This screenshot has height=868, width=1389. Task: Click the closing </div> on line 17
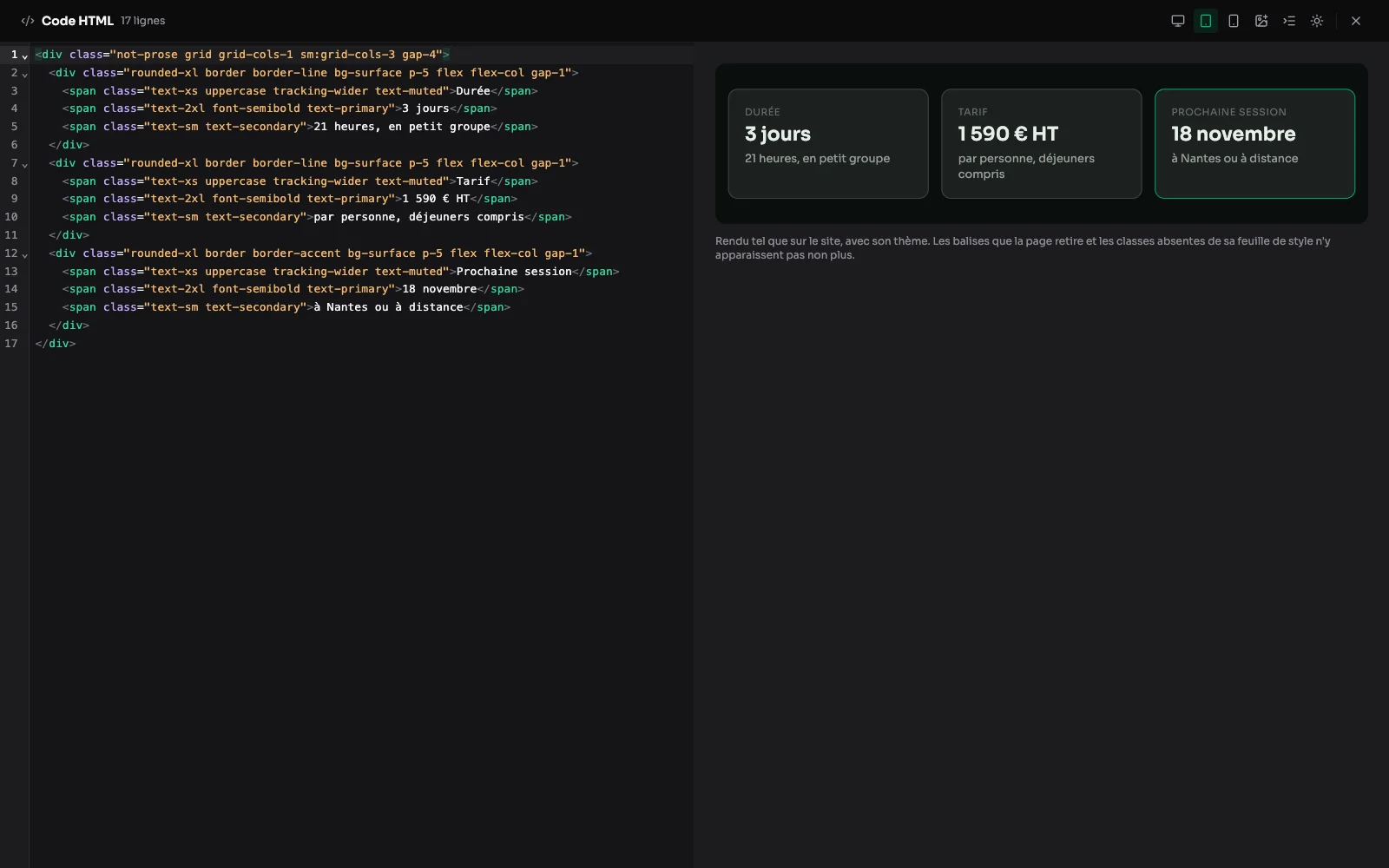coord(56,344)
